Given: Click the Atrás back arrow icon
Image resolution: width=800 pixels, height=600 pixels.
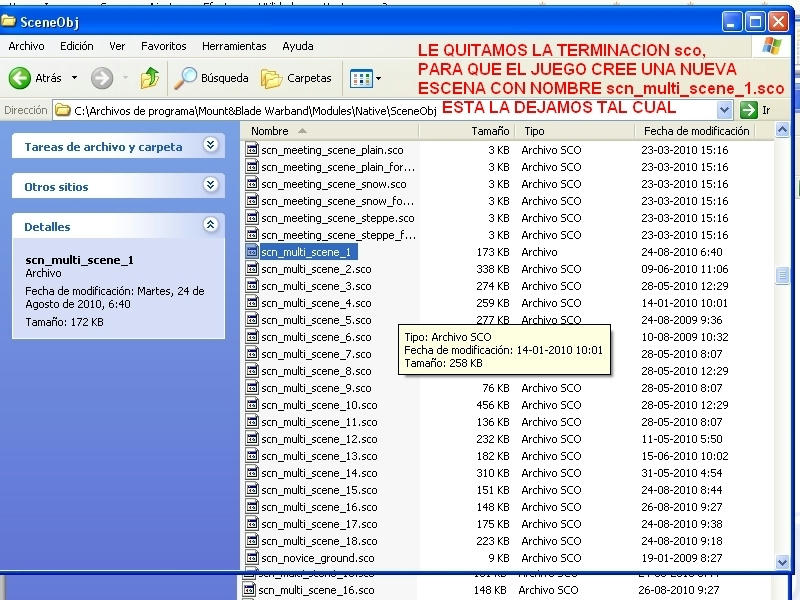Looking at the screenshot, I should click(20, 78).
